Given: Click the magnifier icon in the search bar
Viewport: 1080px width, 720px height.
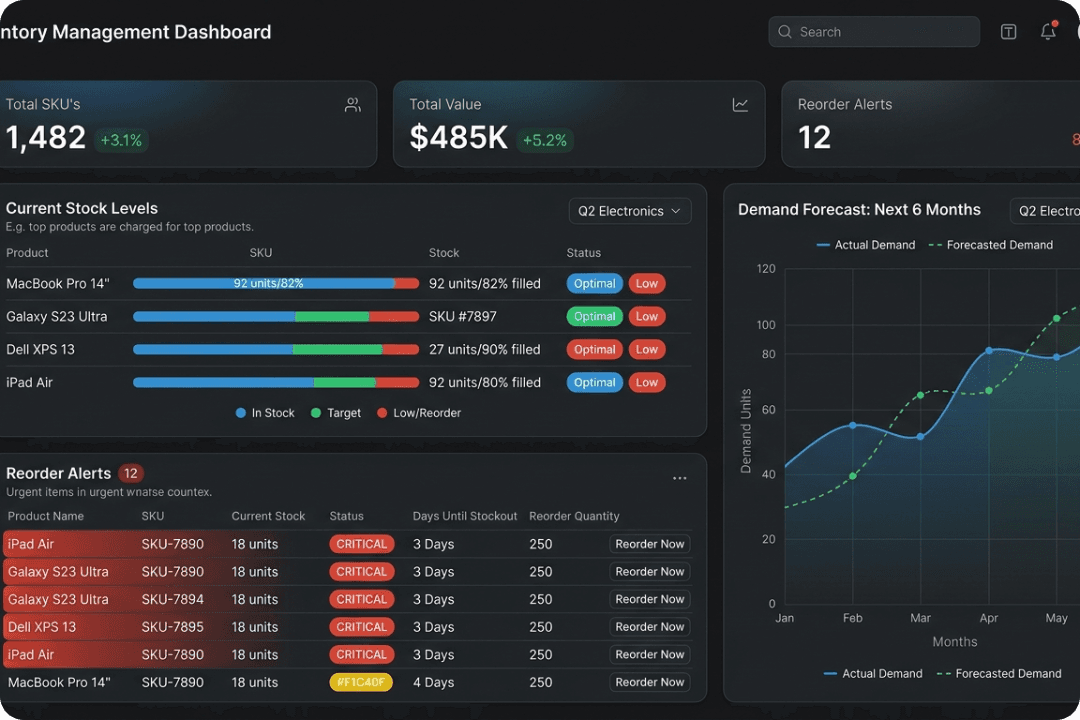Looking at the screenshot, I should click(785, 31).
